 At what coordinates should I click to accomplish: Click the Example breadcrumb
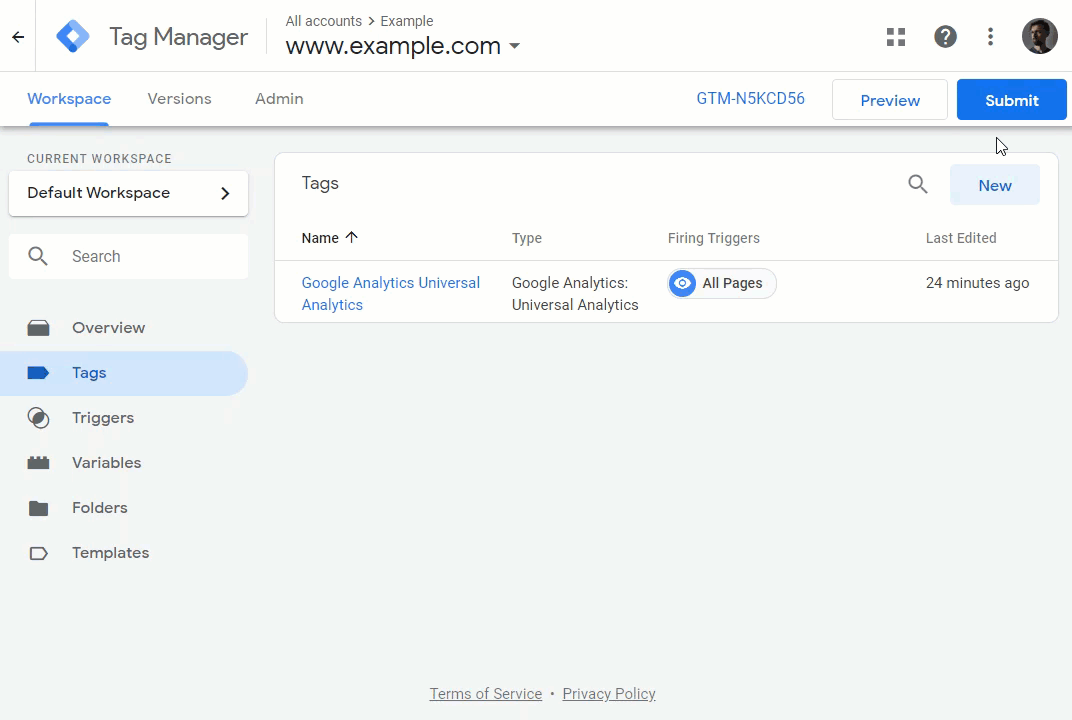(407, 21)
